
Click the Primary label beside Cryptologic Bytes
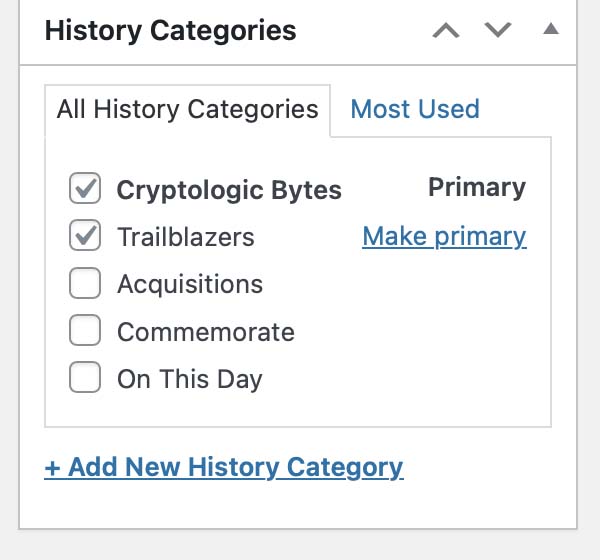coord(477,187)
